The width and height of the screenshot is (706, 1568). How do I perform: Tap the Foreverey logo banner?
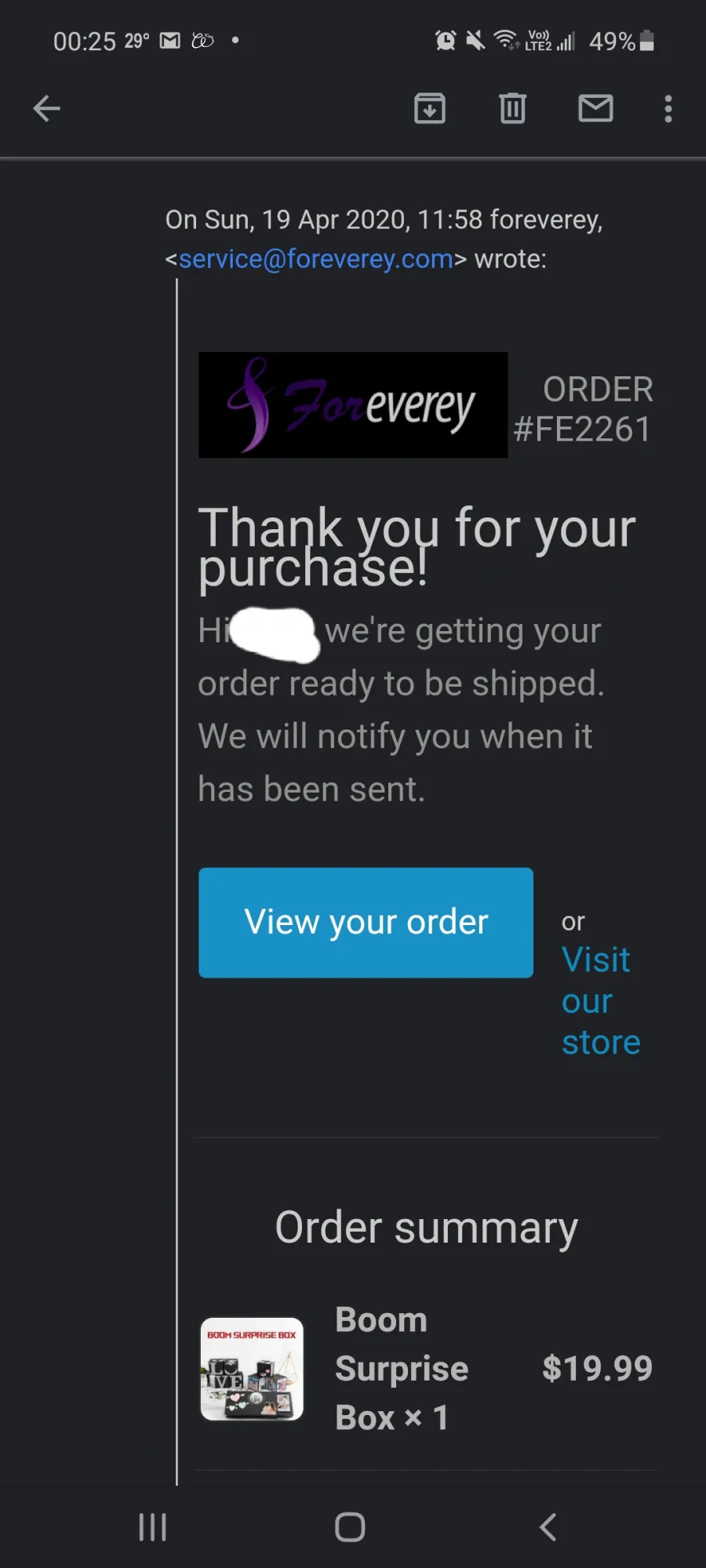click(353, 405)
